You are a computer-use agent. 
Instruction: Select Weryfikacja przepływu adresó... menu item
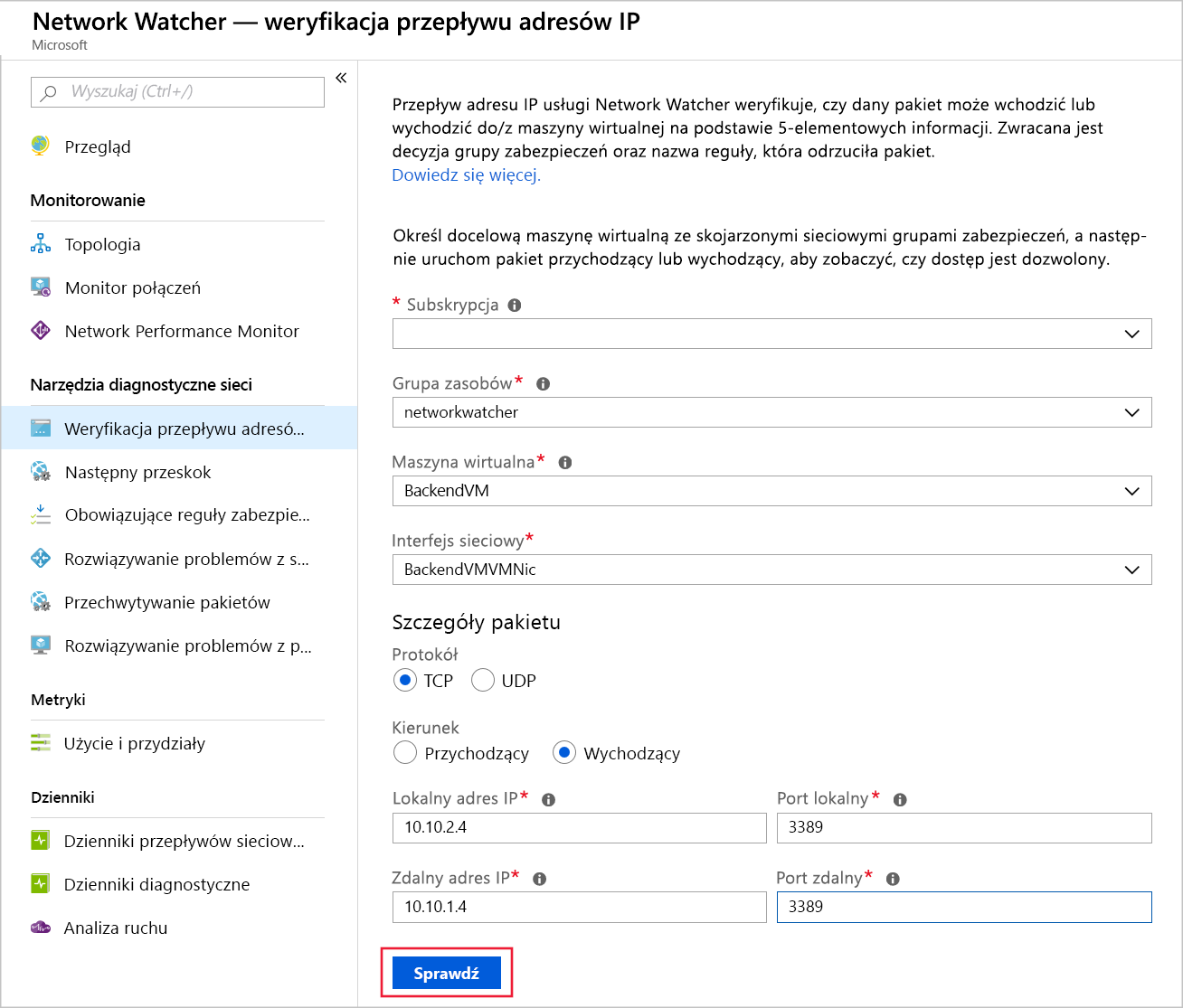(178, 429)
